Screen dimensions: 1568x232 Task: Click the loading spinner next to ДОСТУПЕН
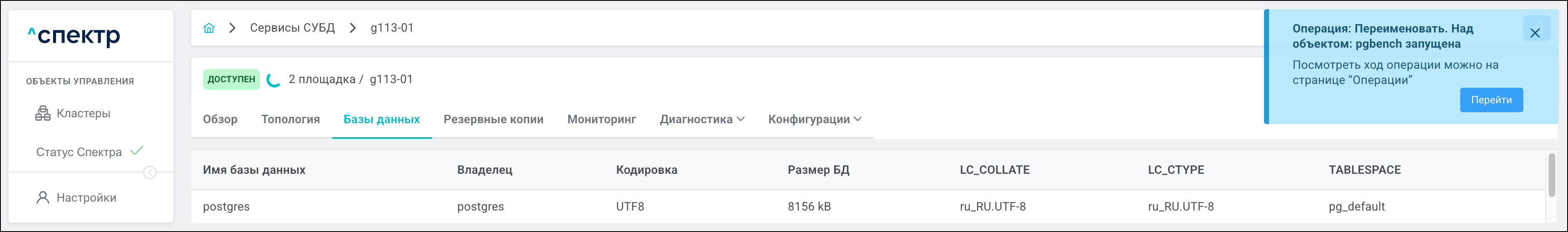click(x=274, y=80)
